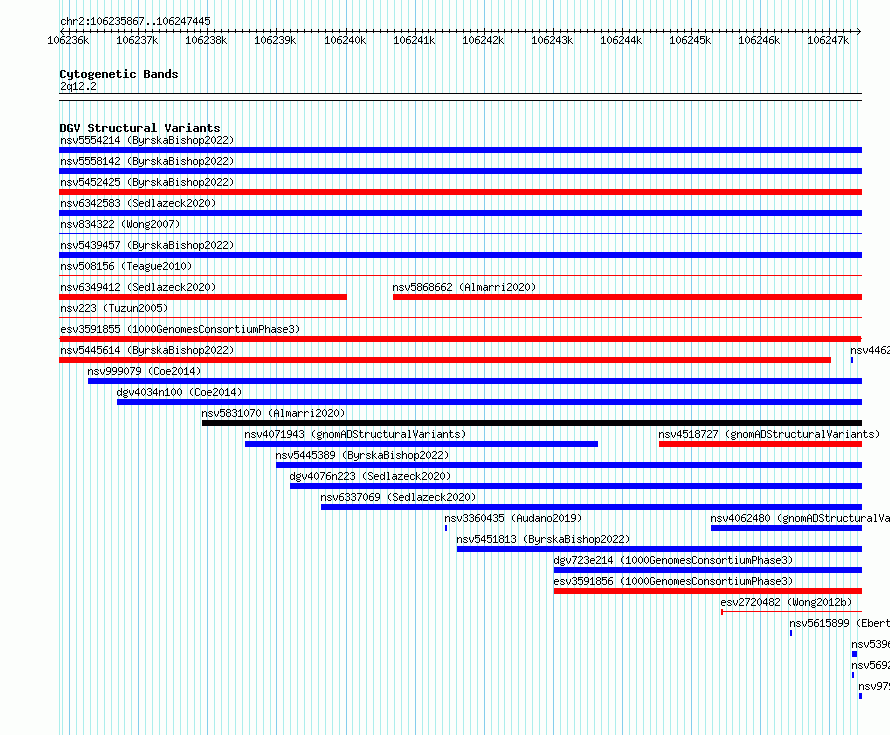The height and width of the screenshot is (735, 890).
Task: Click the blue bar under nsv4062480
Action: (x=786, y=528)
